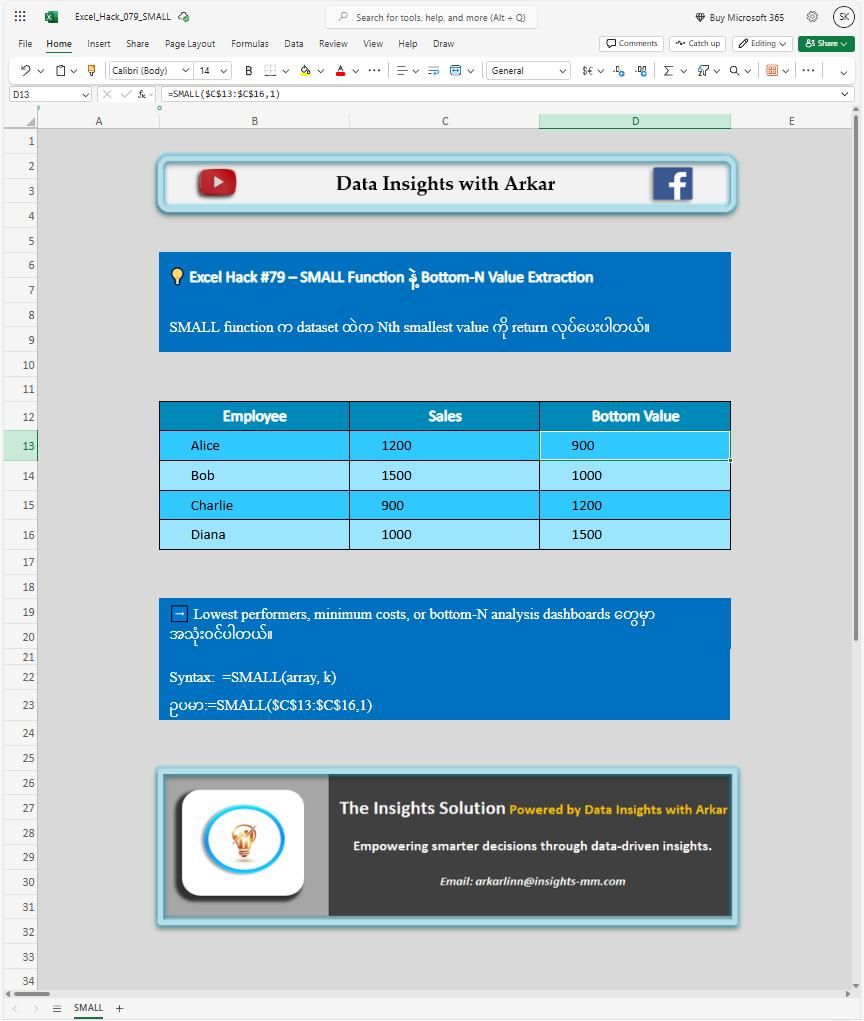This screenshot has height=1021, width=864.
Task: Expand the font name dropdown
Action: click(x=150, y=70)
